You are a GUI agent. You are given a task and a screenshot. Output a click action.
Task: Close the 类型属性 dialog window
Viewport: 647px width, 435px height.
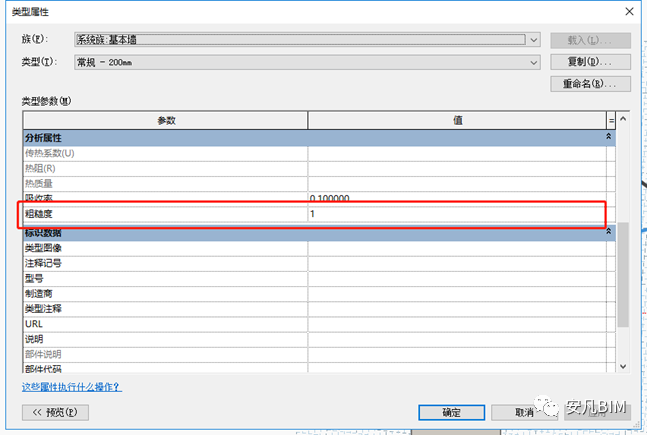[x=626, y=12]
